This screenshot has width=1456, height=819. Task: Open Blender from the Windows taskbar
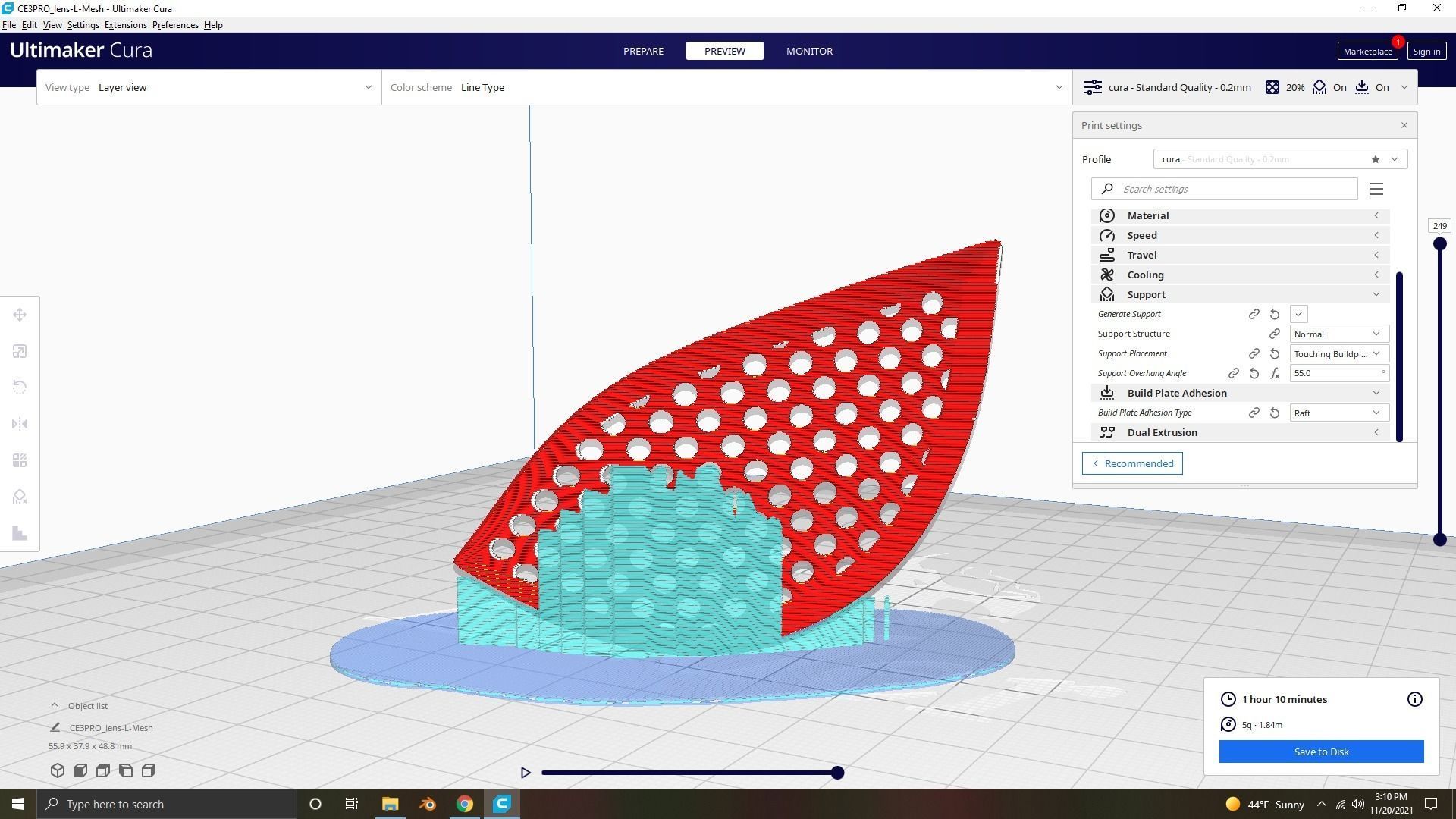(428, 804)
